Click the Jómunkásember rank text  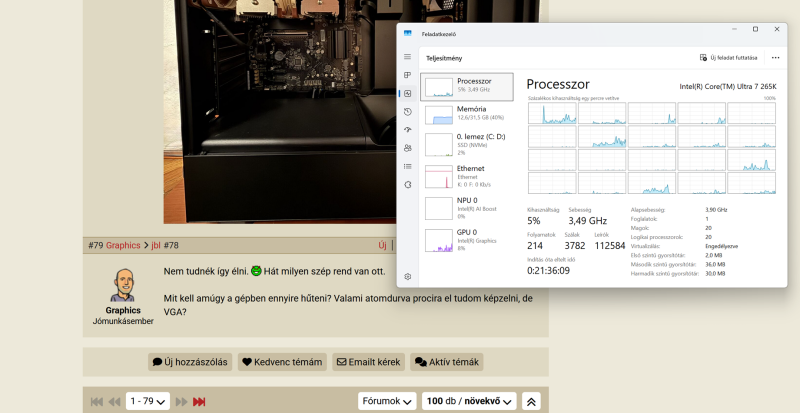123,321
